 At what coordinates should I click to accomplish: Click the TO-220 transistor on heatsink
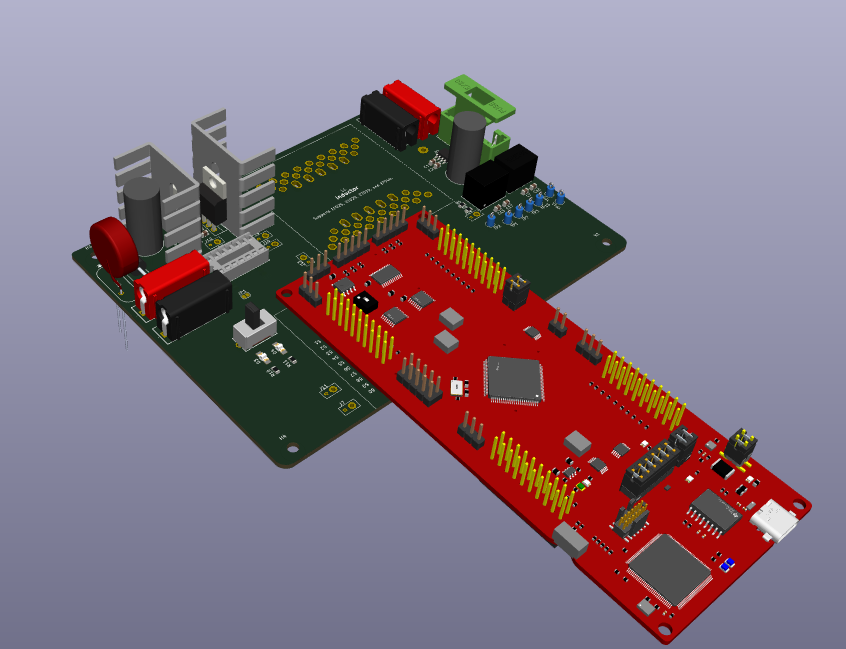tap(214, 195)
